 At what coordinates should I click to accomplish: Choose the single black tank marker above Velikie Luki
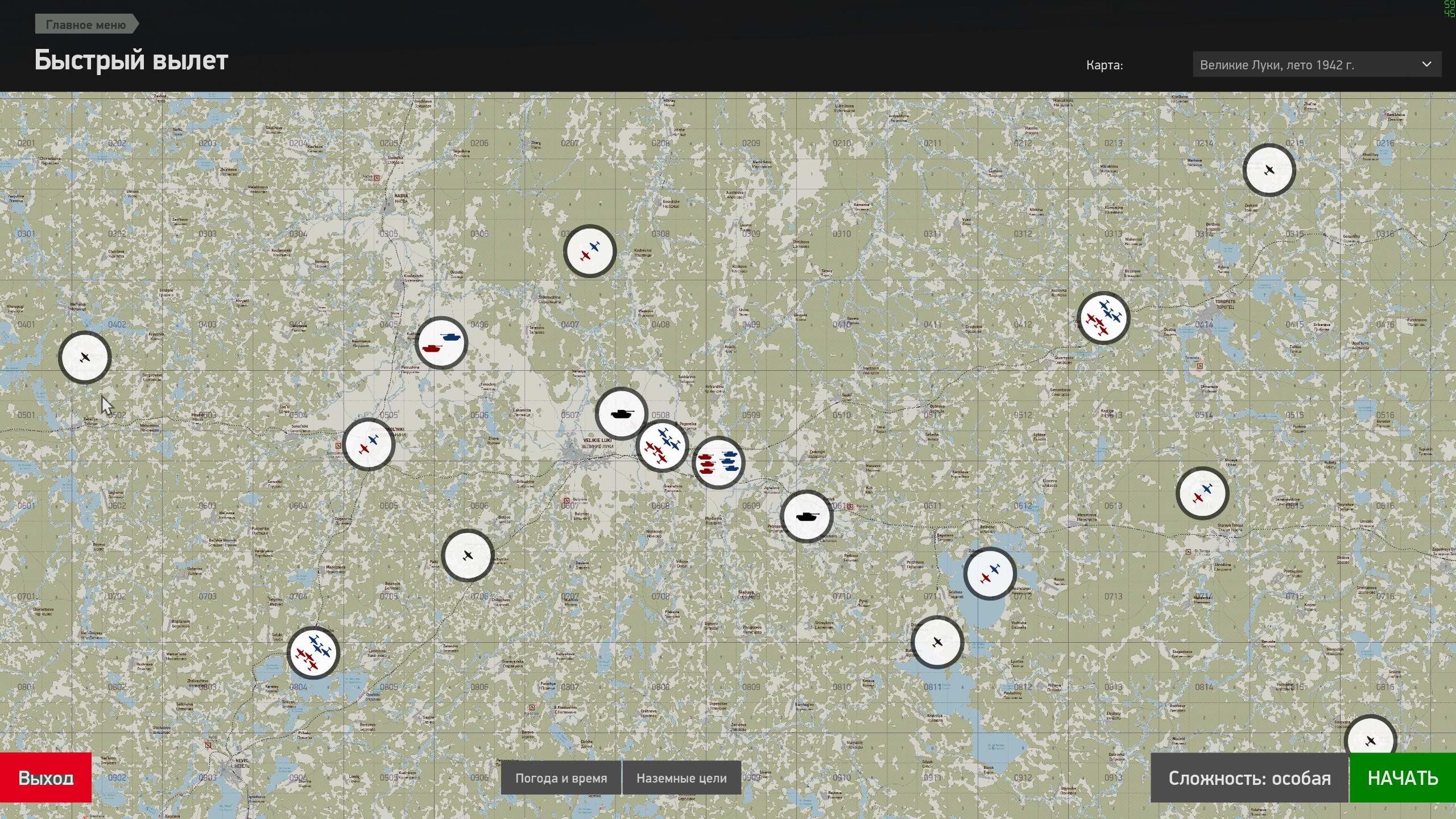(621, 413)
